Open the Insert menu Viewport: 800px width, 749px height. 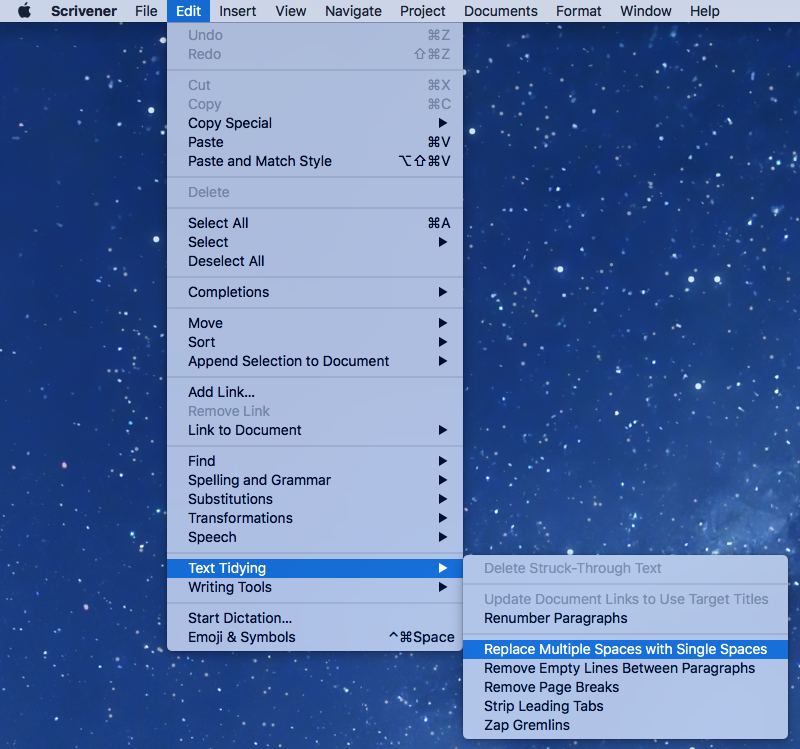pos(237,11)
